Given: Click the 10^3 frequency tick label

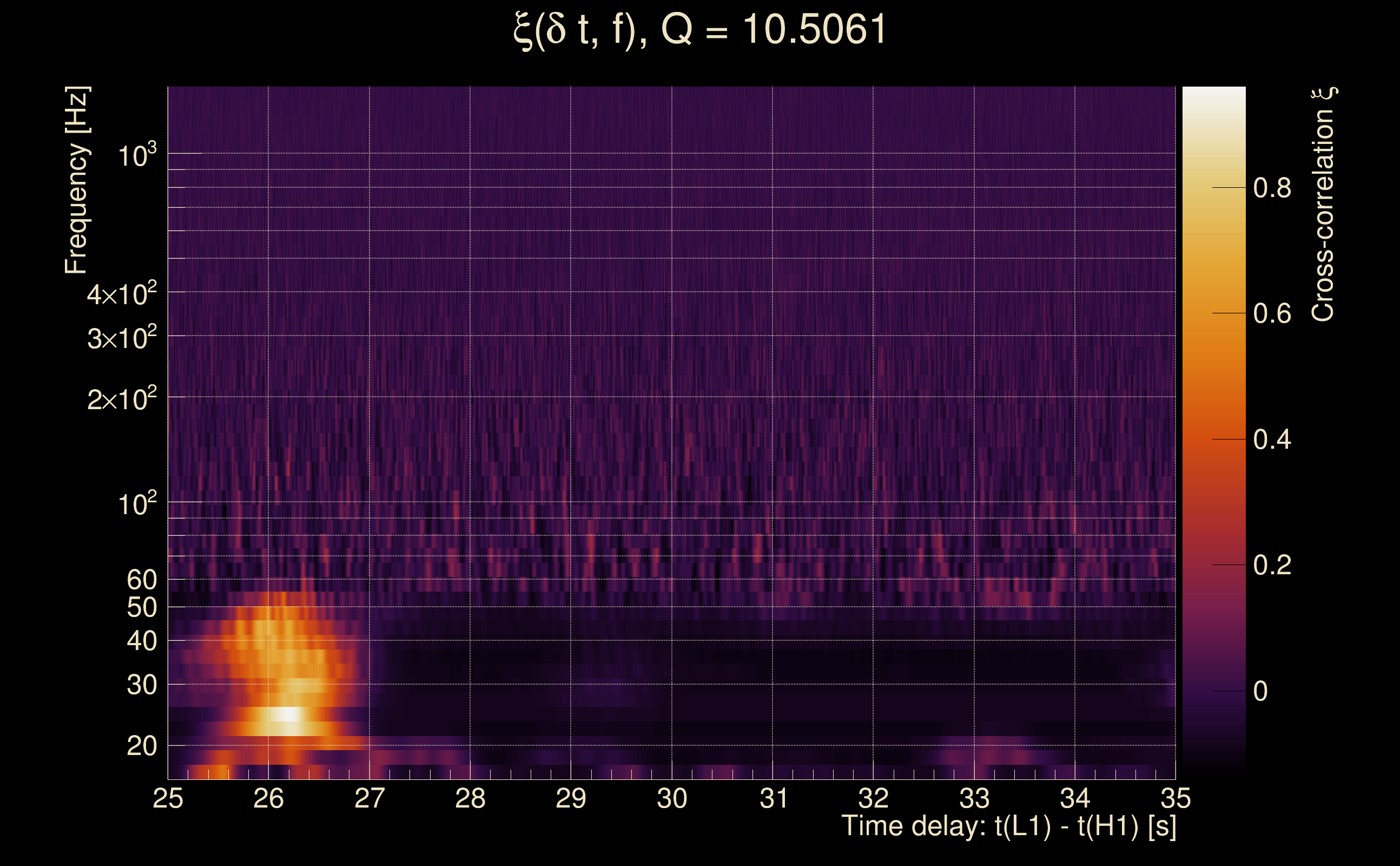Looking at the screenshot, I should 136,156.
